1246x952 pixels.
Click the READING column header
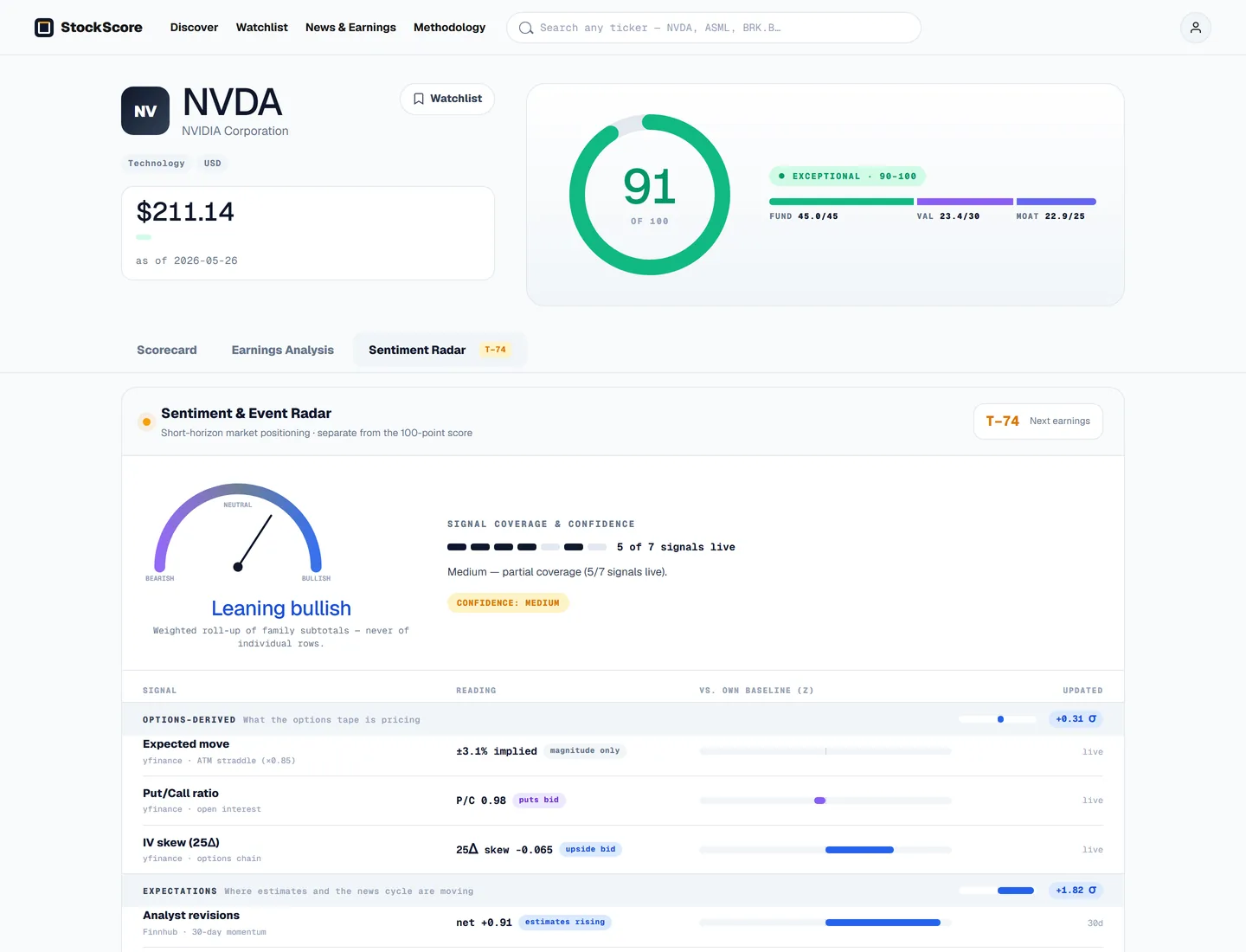pos(476,691)
